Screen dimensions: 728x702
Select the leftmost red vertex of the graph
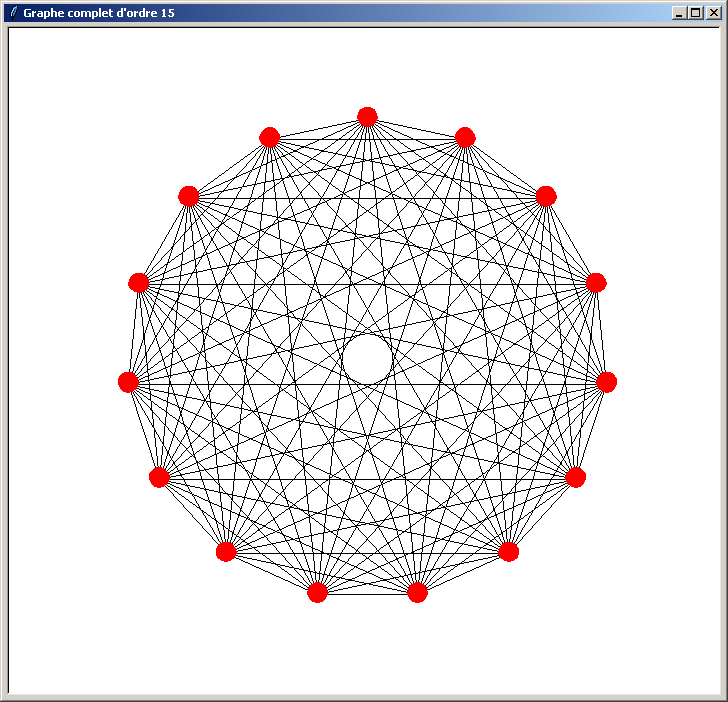(x=128, y=382)
